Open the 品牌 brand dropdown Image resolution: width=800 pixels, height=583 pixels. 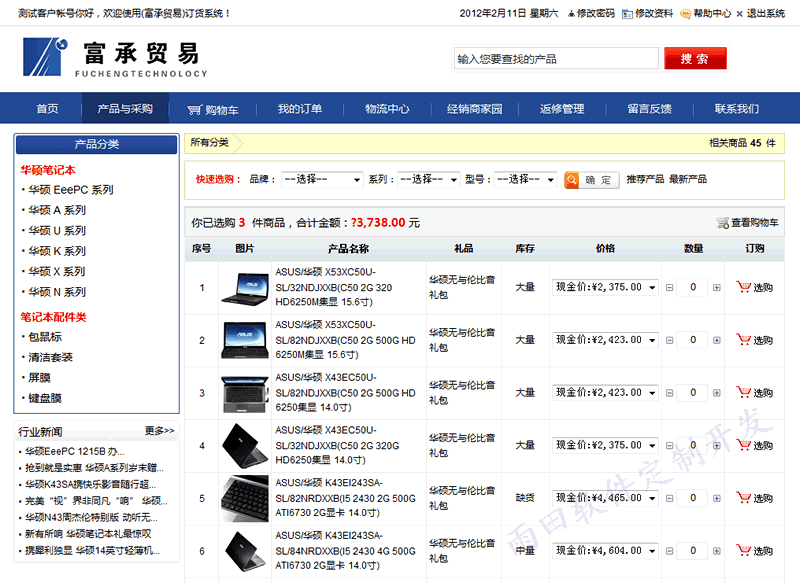322,180
